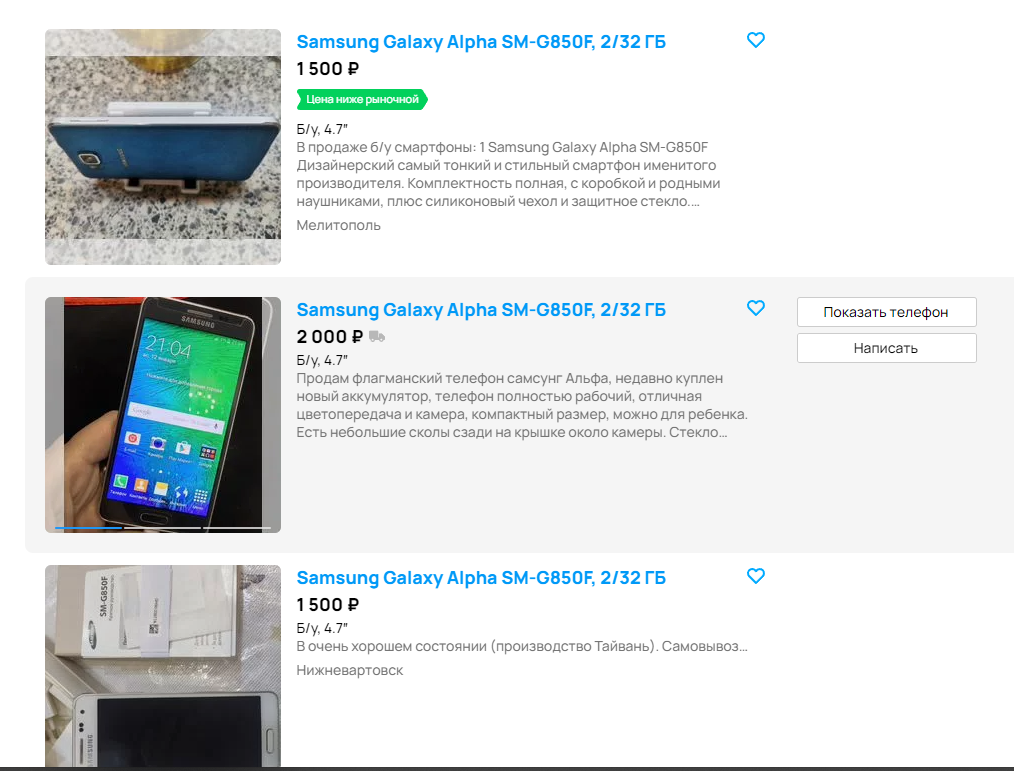Click the Написать button
The width and height of the screenshot is (1014, 771).
click(x=887, y=348)
